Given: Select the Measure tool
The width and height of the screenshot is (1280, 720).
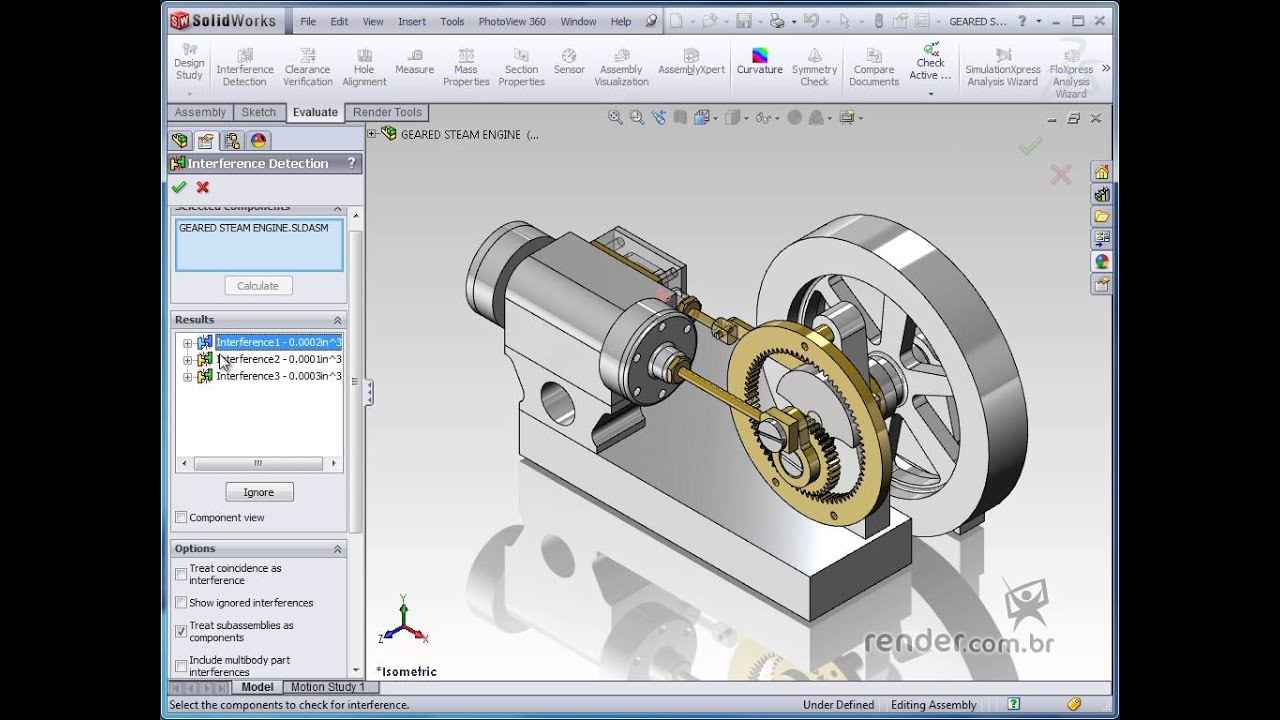Looking at the screenshot, I should pyautogui.click(x=414, y=62).
